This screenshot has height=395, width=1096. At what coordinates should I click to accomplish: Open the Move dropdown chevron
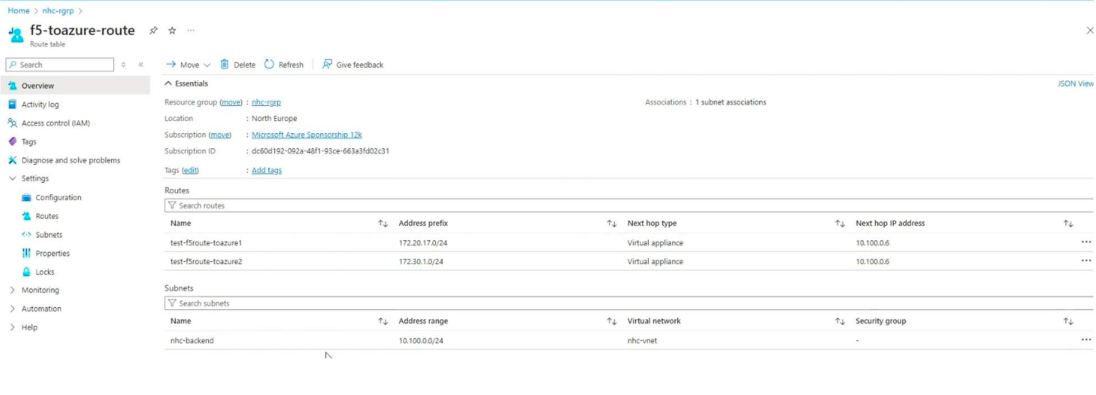[x=207, y=65]
